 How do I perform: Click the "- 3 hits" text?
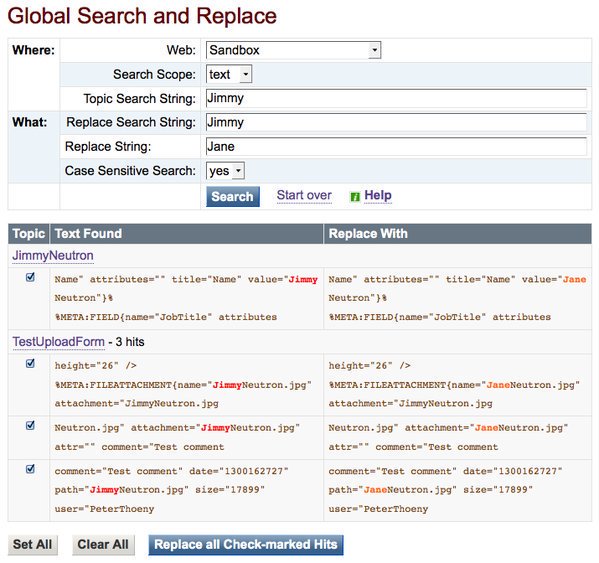126,341
